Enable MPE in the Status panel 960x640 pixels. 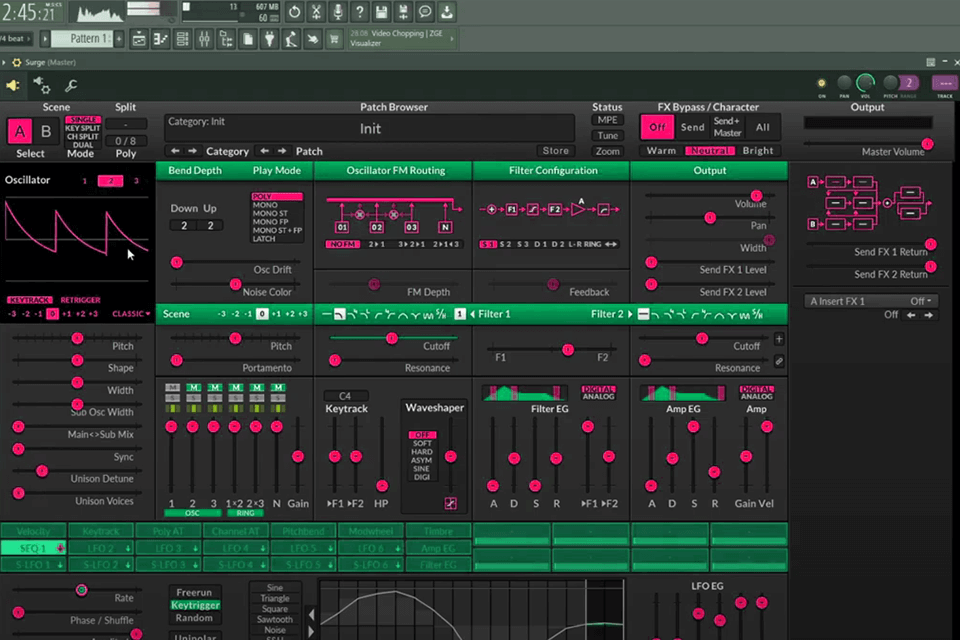(x=608, y=119)
